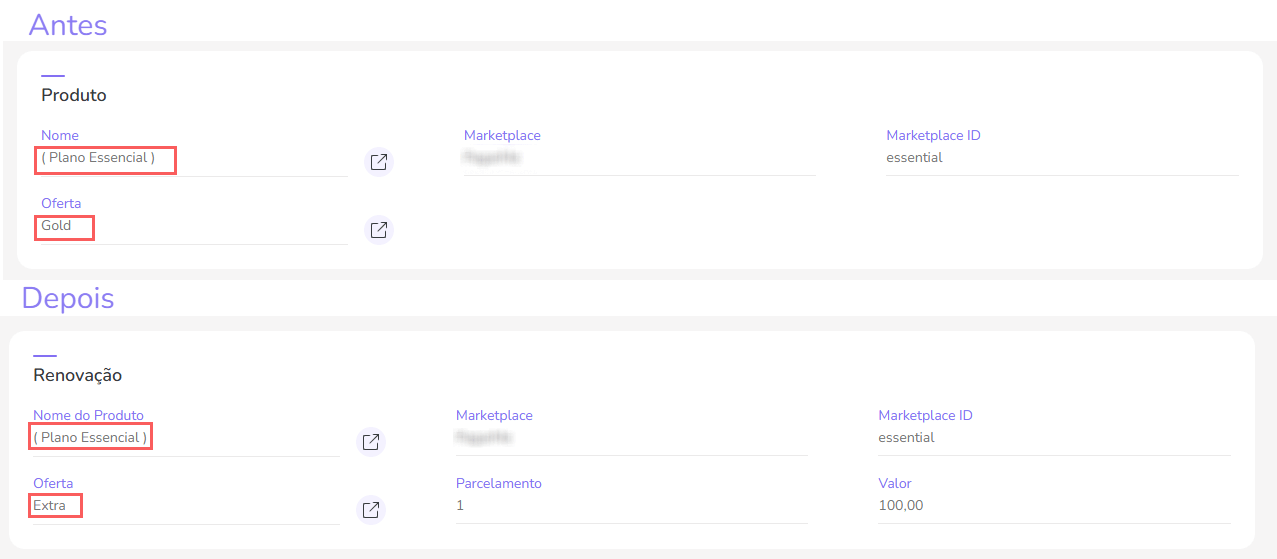The width and height of the screenshot is (1277, 559).
Task: Click the Marketplace field in Produto card
Action: [x=638, y=158]
